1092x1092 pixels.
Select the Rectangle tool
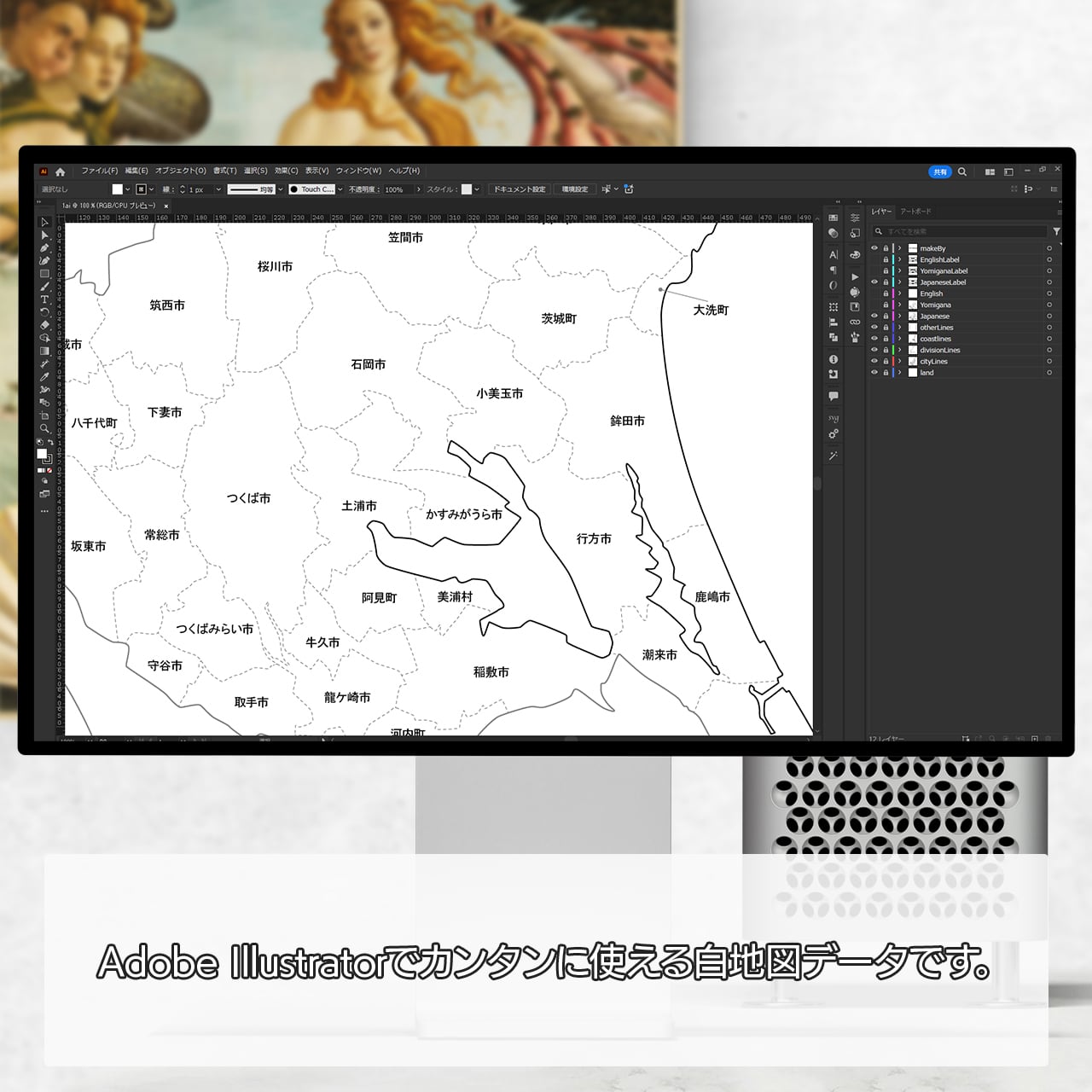coord(44,274)
